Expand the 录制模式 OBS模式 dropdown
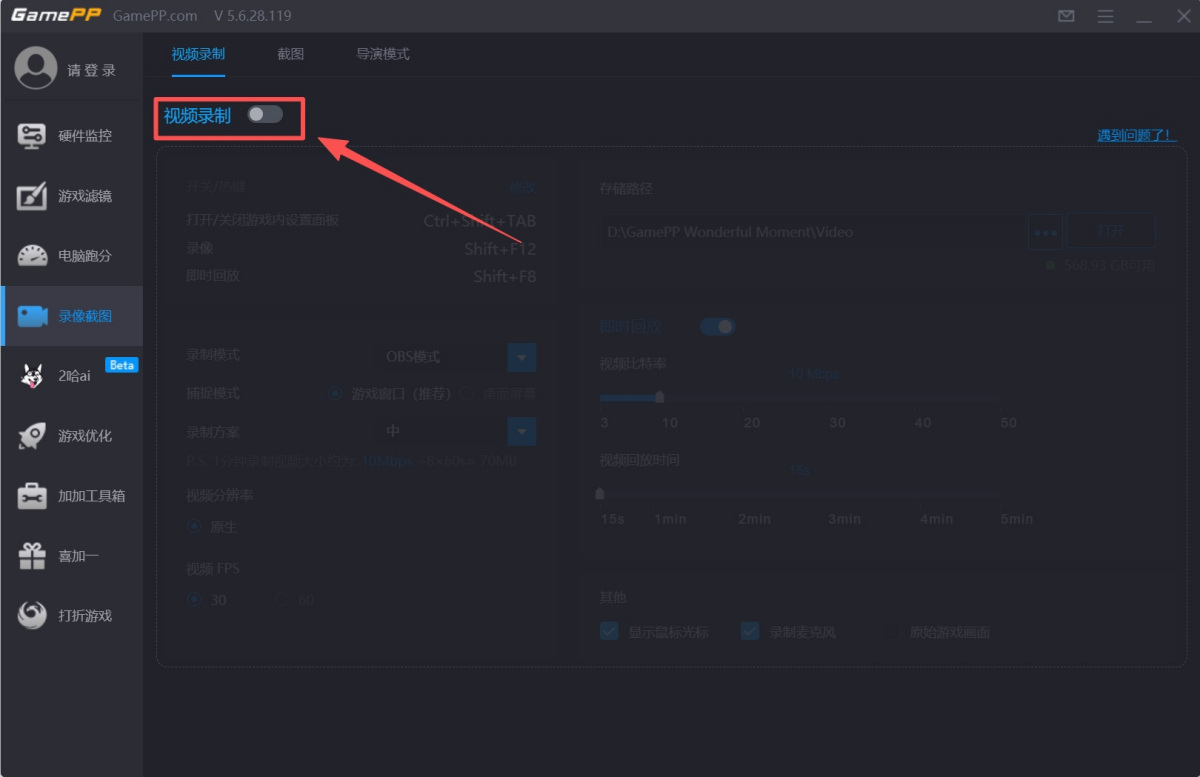This screenshot has height=777, width=1200. pyautogui.click(x=522, y=357)
